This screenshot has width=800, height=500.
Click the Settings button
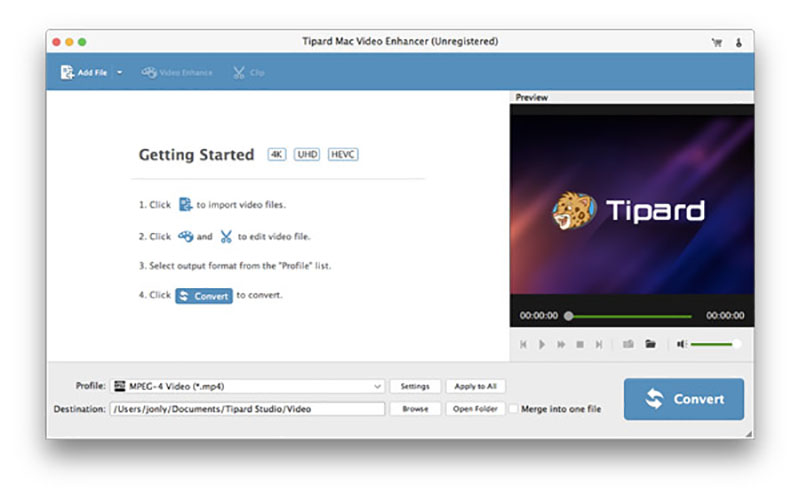(415, 386)
